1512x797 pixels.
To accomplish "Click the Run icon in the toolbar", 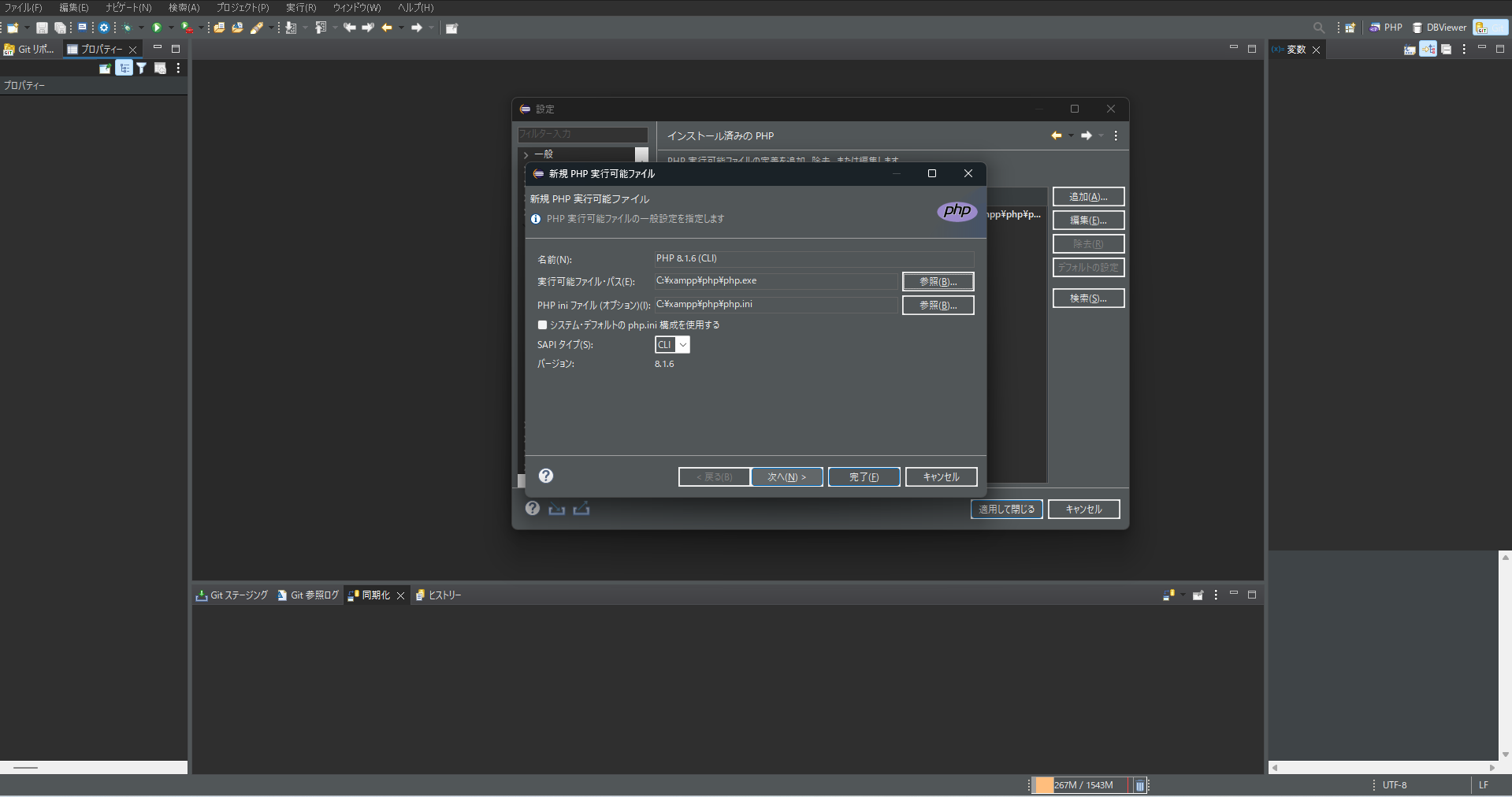I will coord(157,28).
